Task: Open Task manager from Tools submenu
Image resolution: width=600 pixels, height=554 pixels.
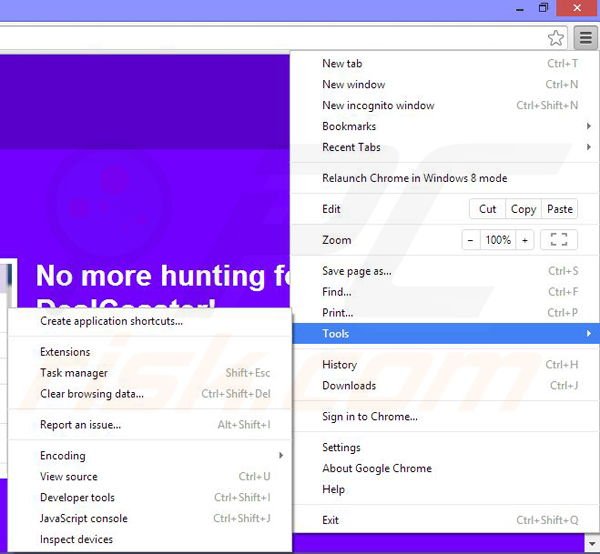Action: click(x=150, y=373)
